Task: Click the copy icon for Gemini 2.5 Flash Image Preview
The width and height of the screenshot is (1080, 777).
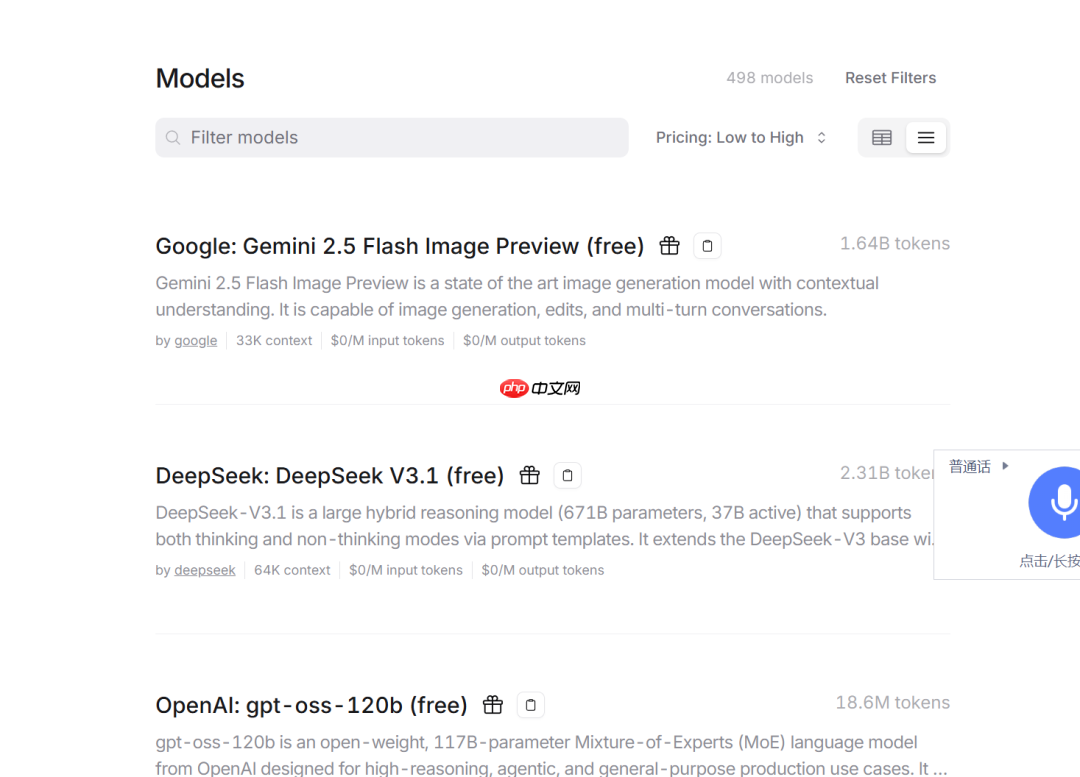Action: pyautogui.click(x=707, y=245)
